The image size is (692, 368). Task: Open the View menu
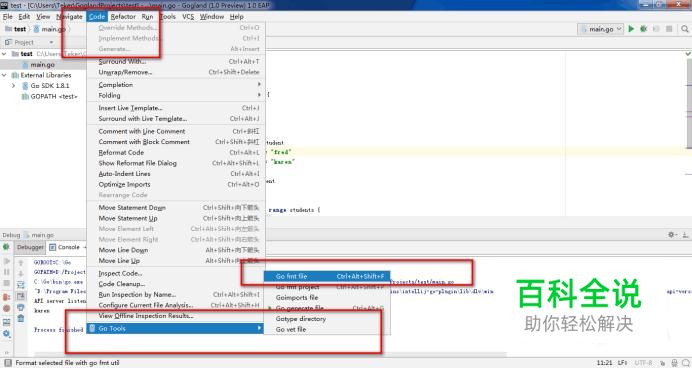pyautogui.click(x=43, y=17)
